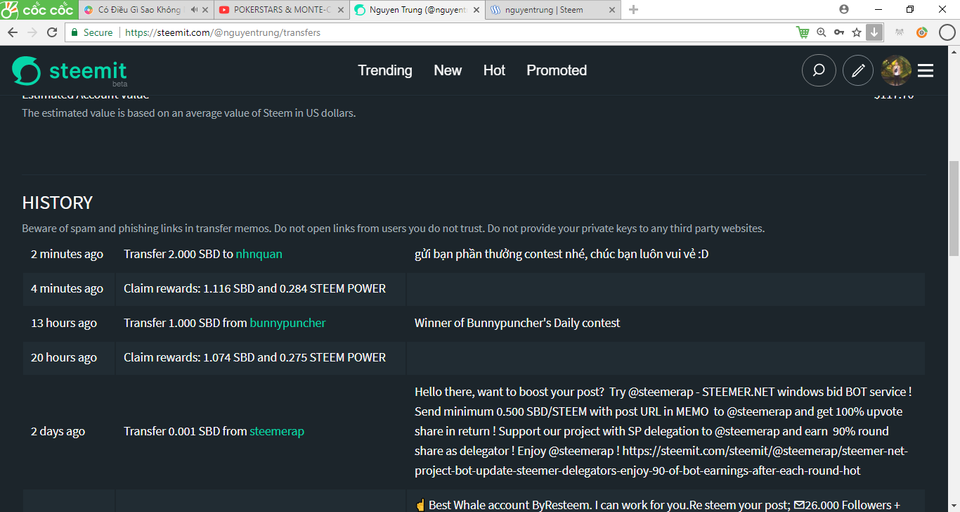Open Steemit search via magnifier circle
The width and height of the screenshot is (960, 512).
tap(819, 70)
